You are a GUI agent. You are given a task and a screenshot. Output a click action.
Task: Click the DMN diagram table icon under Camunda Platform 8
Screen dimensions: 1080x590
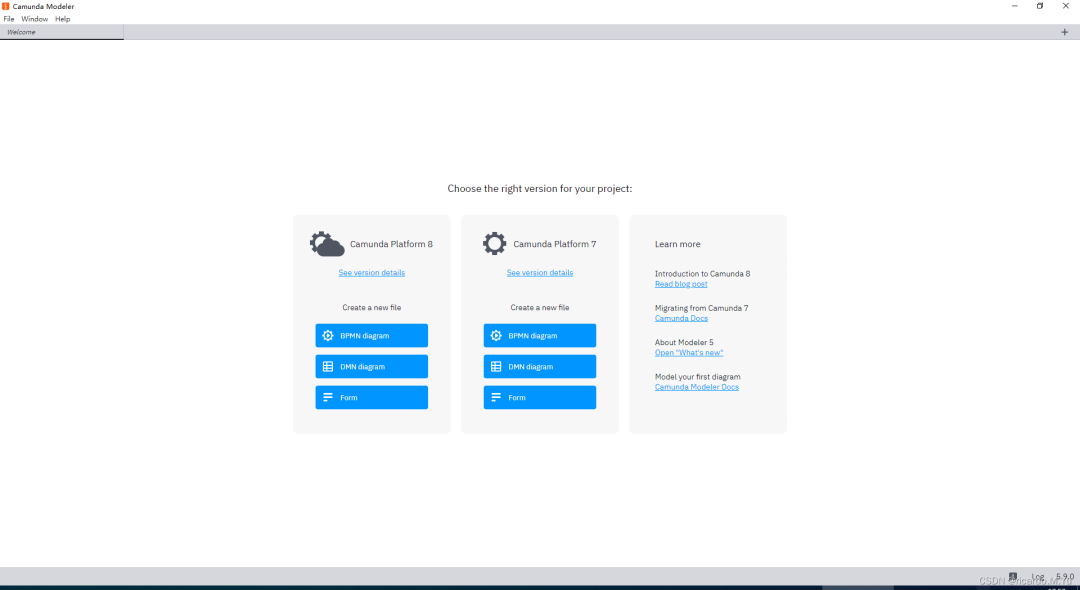(x=327, y=366)
